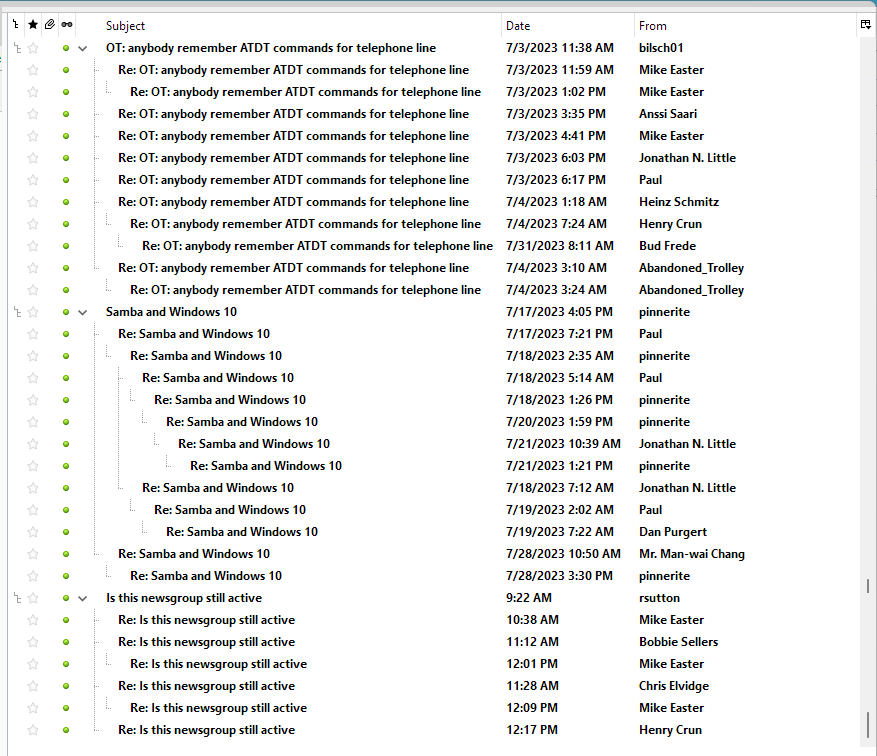The width and height of the screenshot is (877, 756).
Task: Toggle read dot on Mike Easter's 12:09 PM reply
Action: point(66,708)
